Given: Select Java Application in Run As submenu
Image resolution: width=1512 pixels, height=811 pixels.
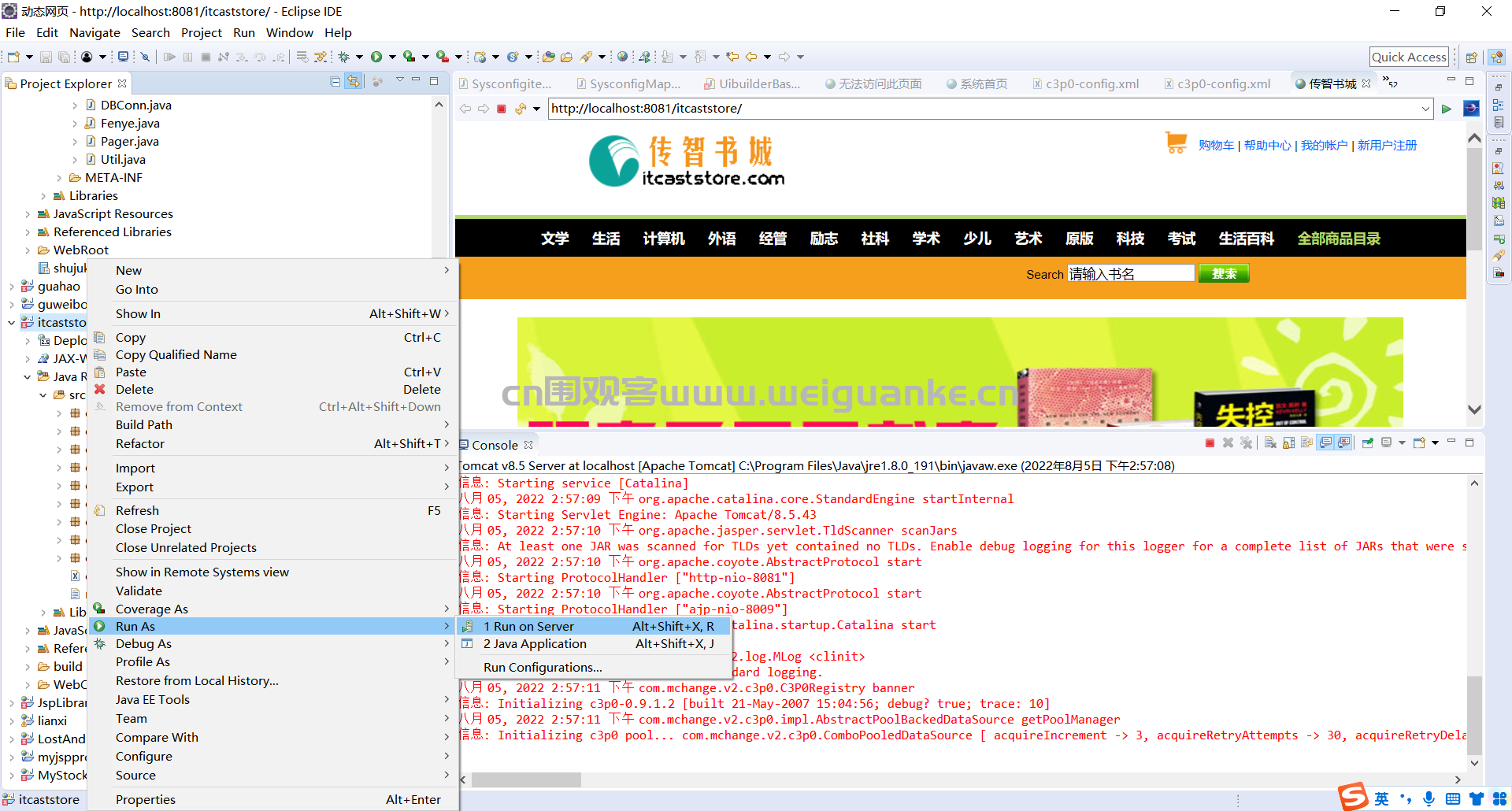Looking at the screenshot, I should click(x=595, y=644).
